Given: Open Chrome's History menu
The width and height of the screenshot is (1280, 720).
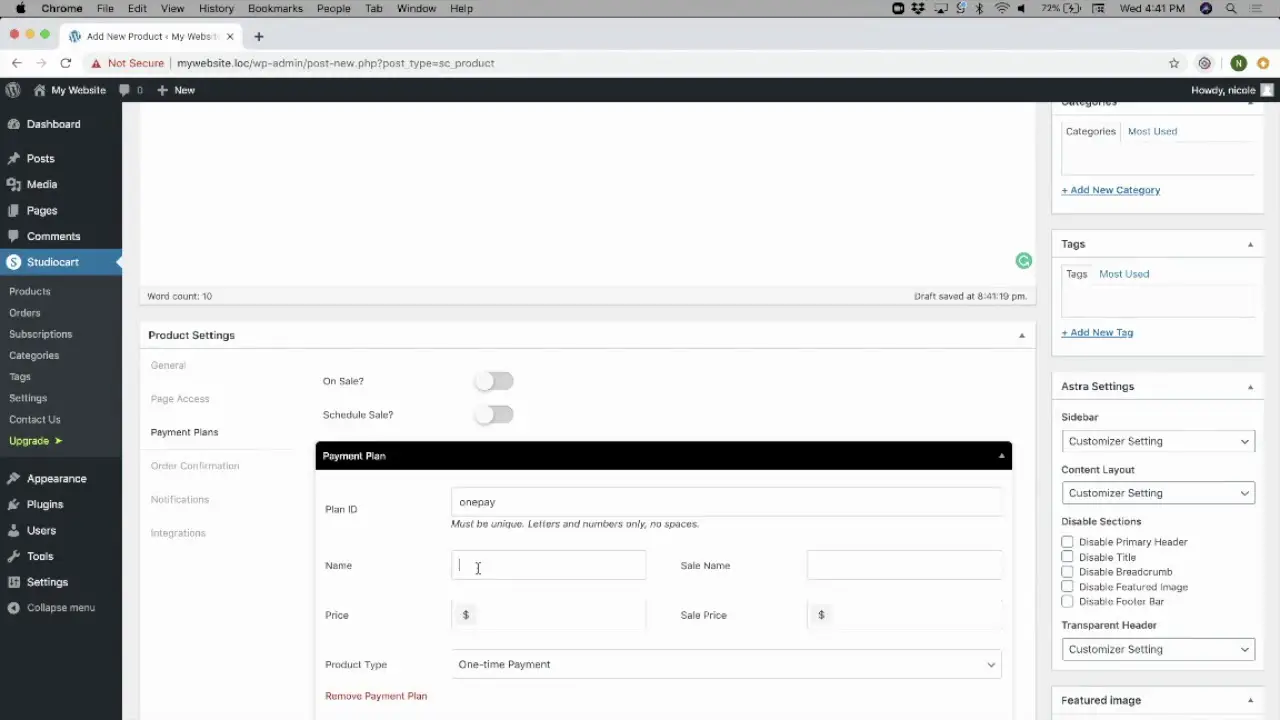Looking at the screenshot, I should 216,8.
